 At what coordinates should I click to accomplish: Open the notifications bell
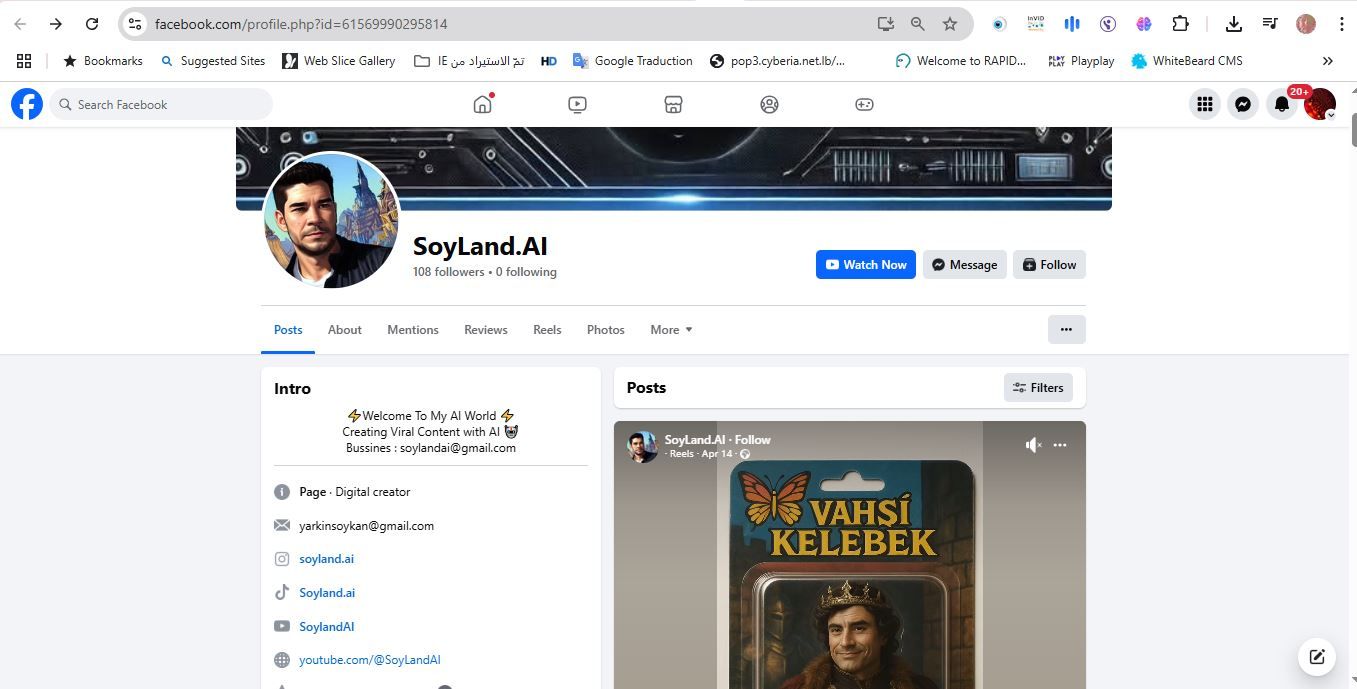(1281, 104)
